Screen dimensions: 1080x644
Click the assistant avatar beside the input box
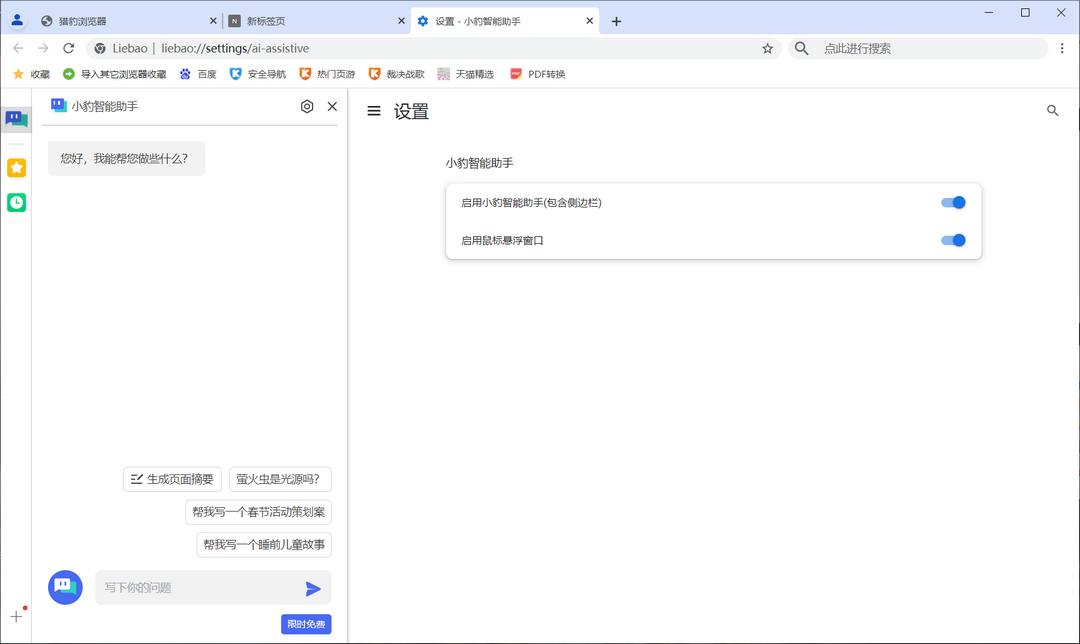[64, 588]
